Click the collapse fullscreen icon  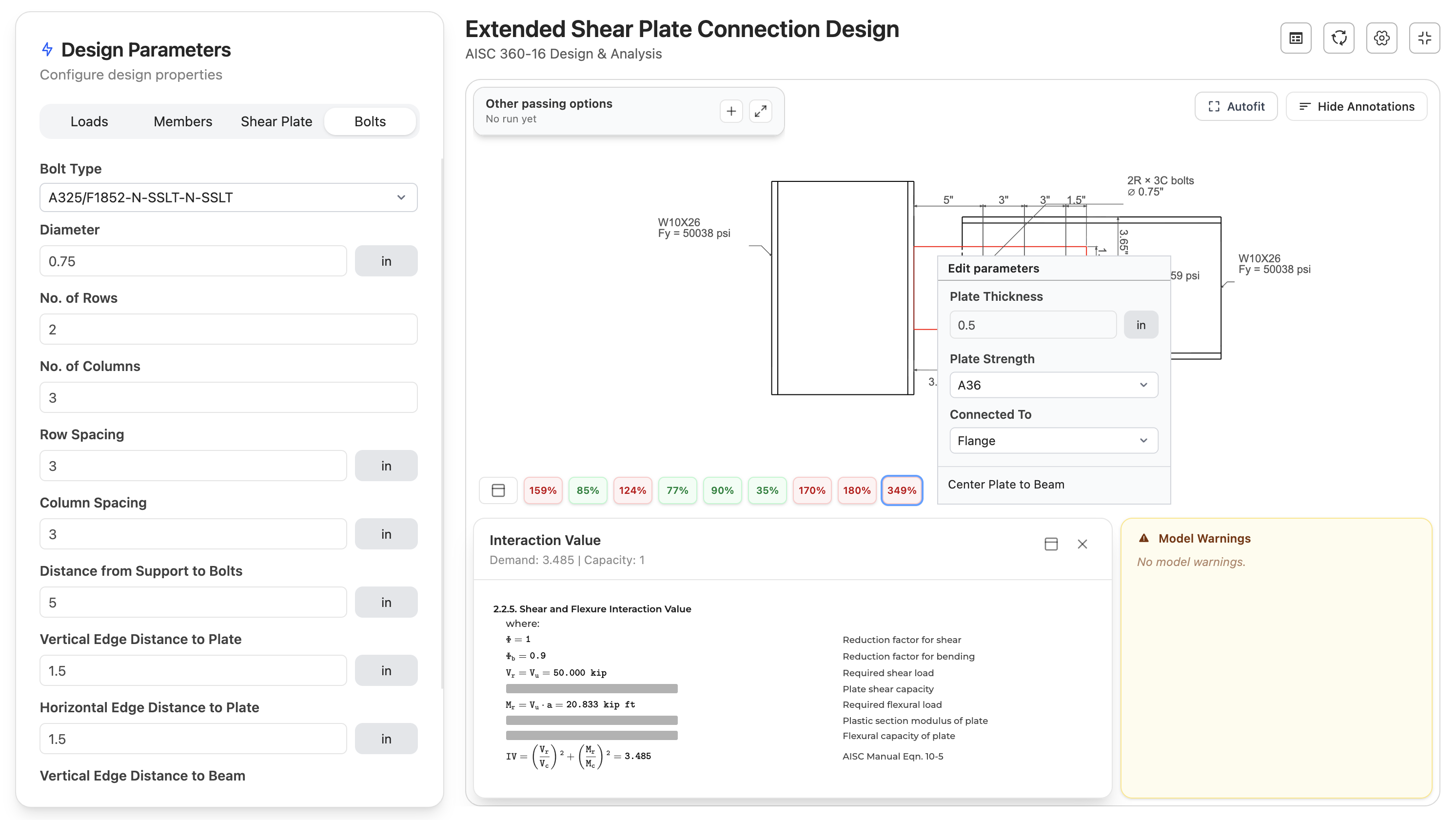coord(1424,39)
